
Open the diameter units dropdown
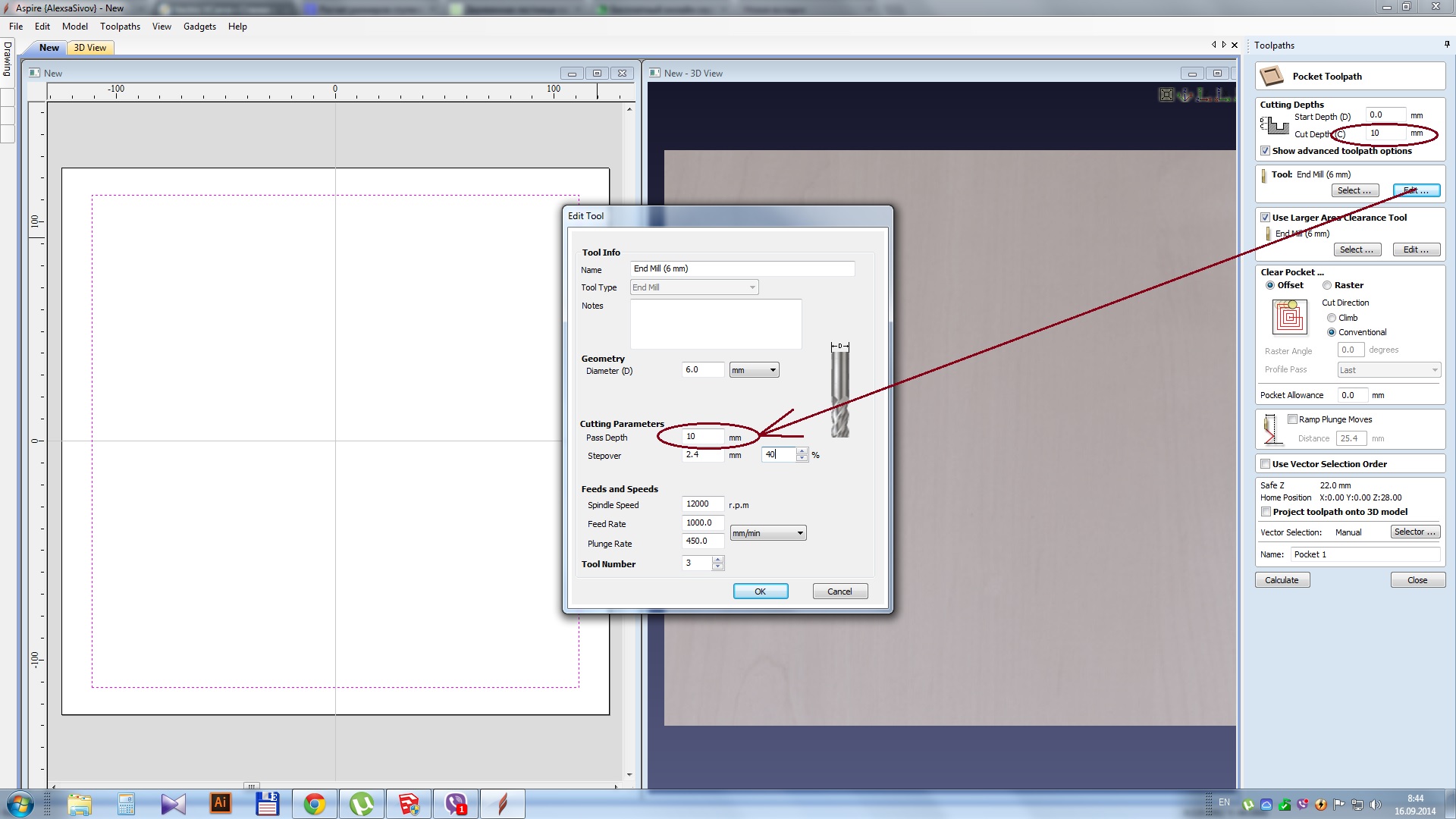point(754,370)
